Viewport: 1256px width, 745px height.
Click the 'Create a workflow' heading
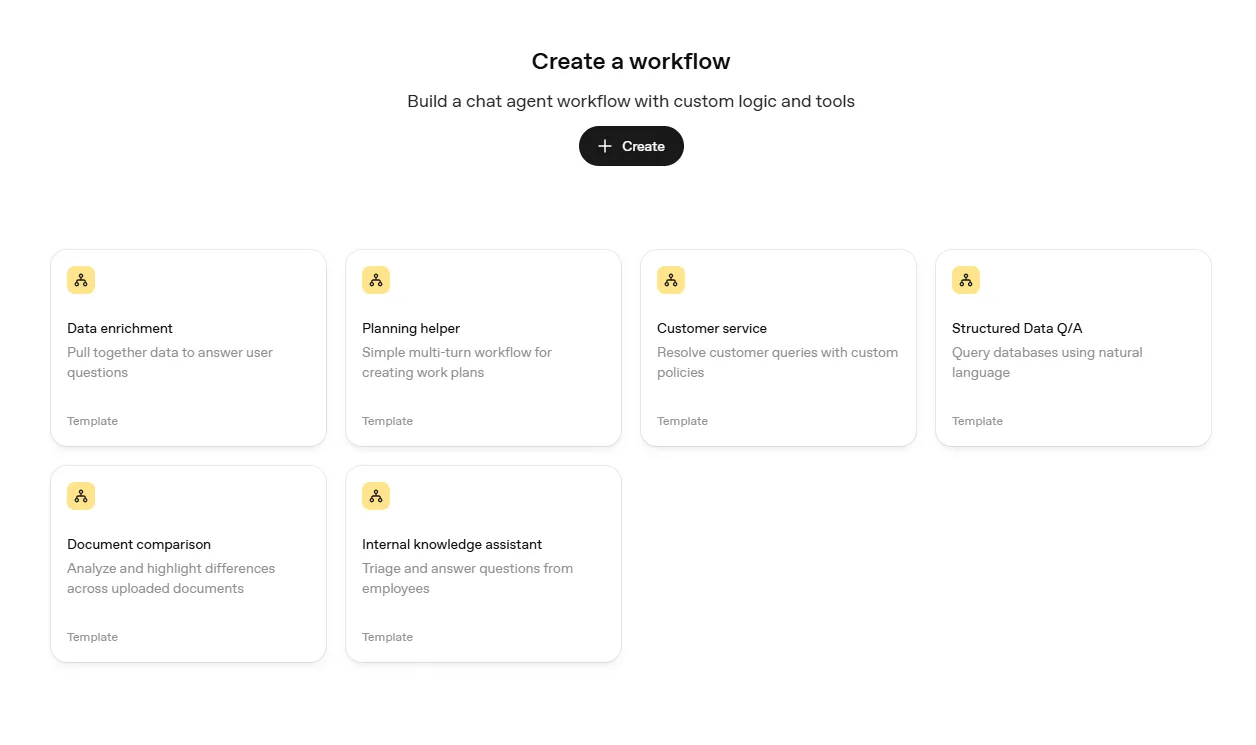[x=631, y=61]
